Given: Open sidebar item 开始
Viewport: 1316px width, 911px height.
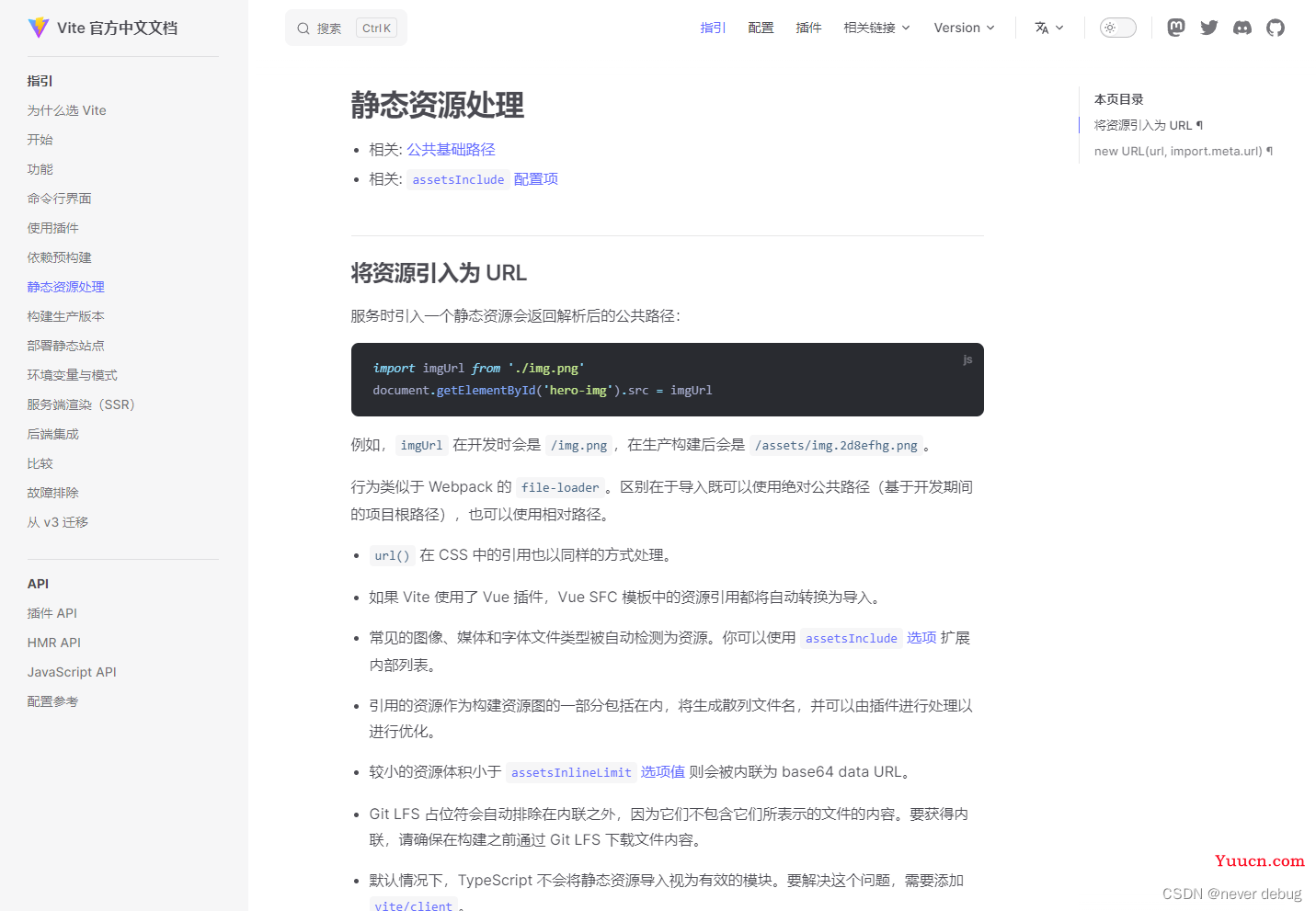Looking at the screenshot, I should pos(40,140).
